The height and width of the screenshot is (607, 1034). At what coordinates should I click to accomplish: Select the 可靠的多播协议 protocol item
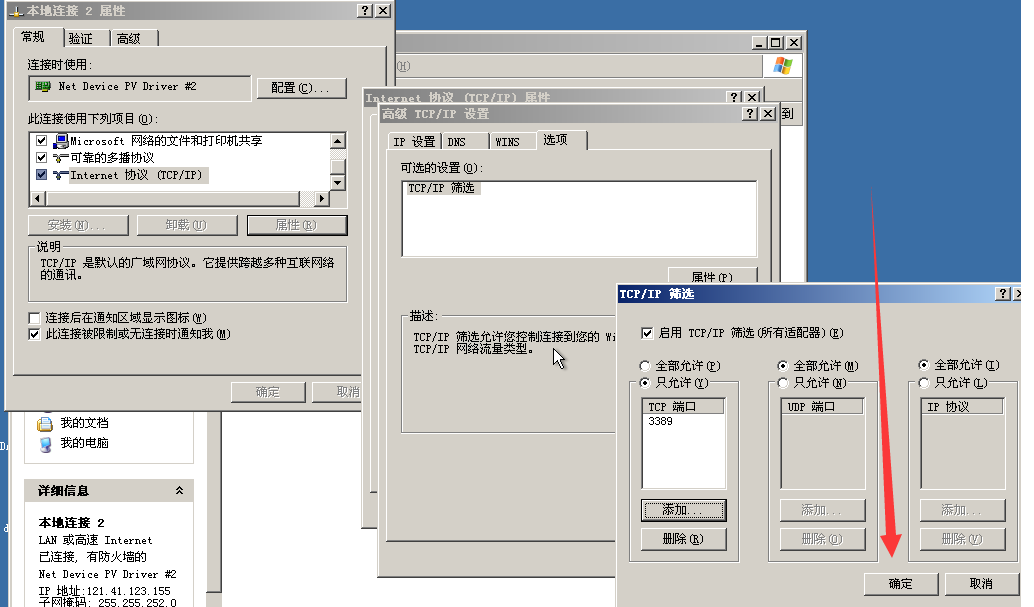click(x=111, y=158)
